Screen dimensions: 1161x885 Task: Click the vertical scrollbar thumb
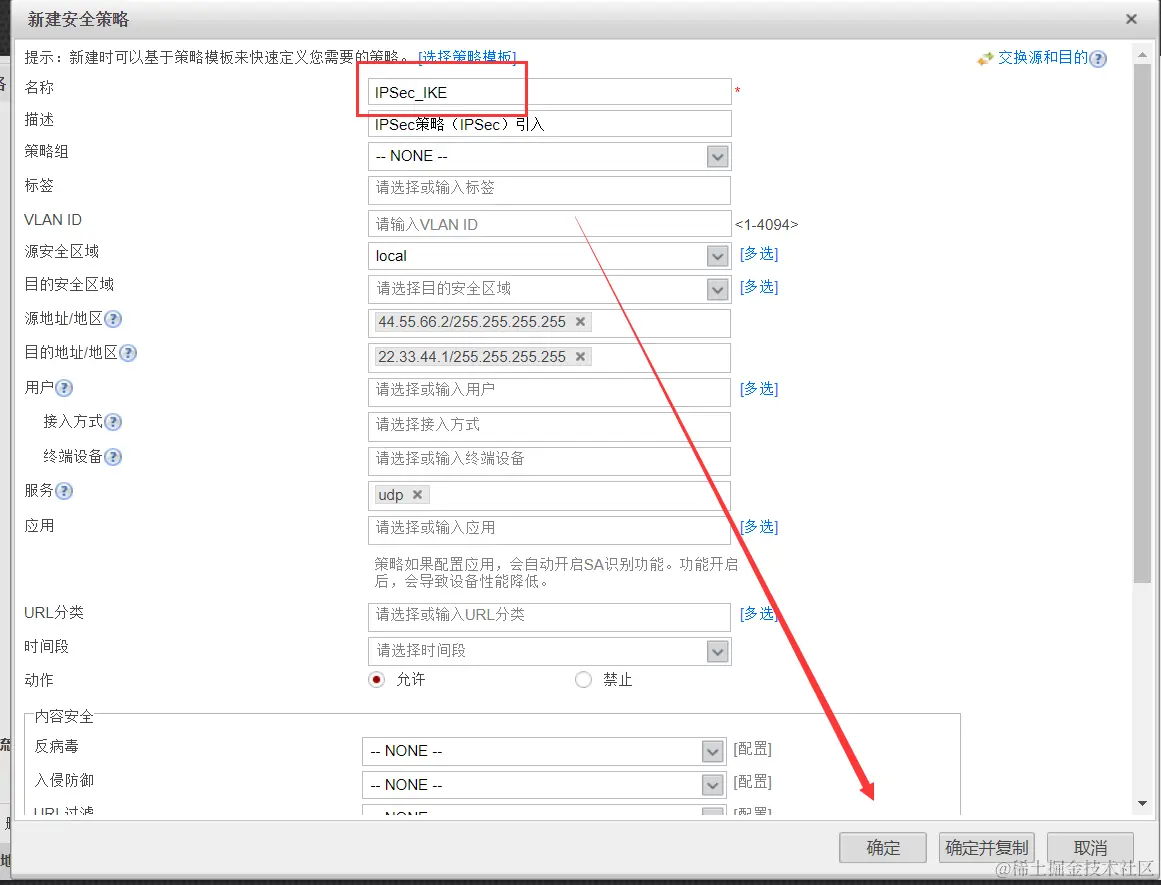(1142, 323)
